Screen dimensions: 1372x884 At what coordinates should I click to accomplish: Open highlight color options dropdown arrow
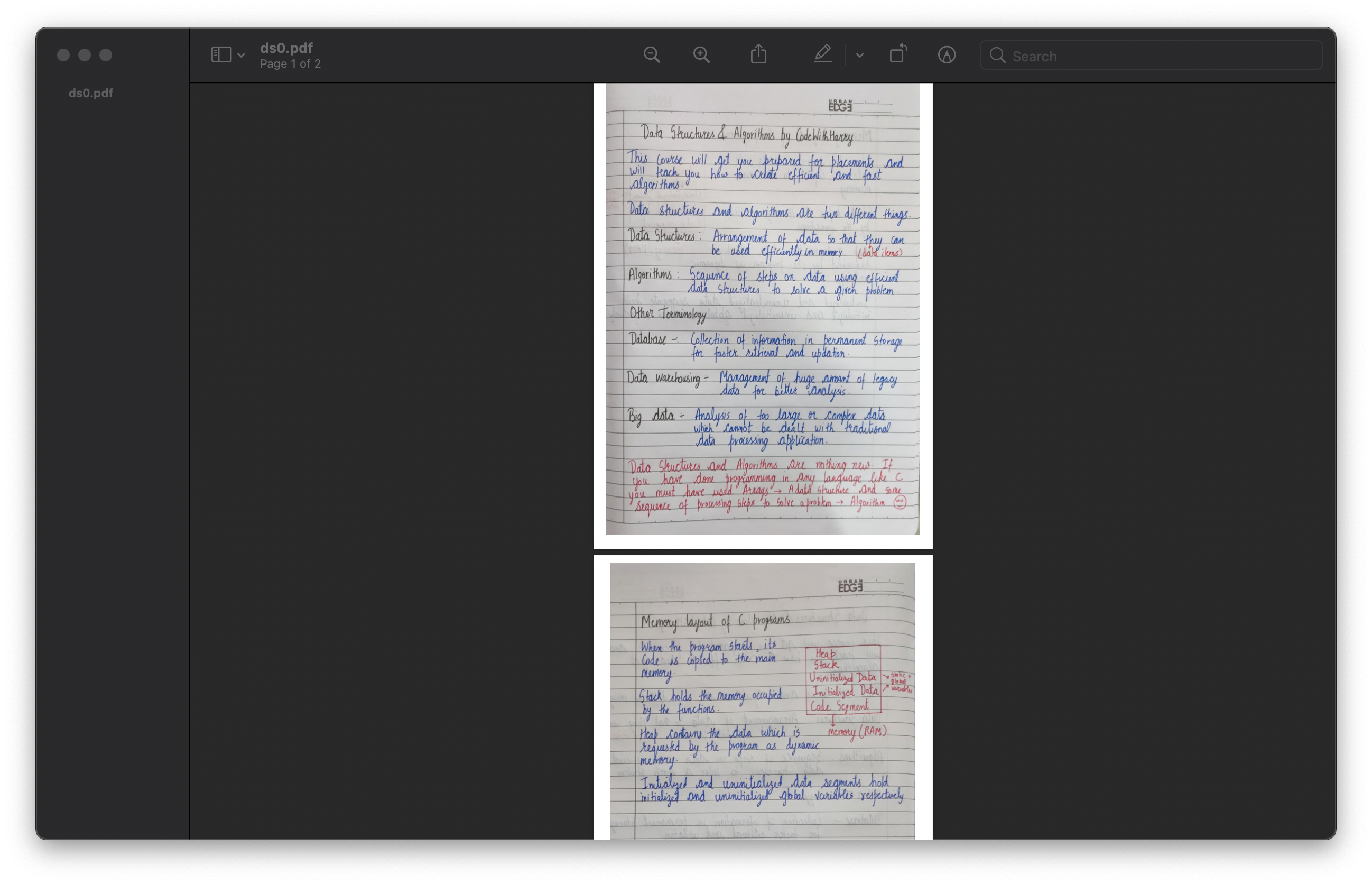point(859,56)
